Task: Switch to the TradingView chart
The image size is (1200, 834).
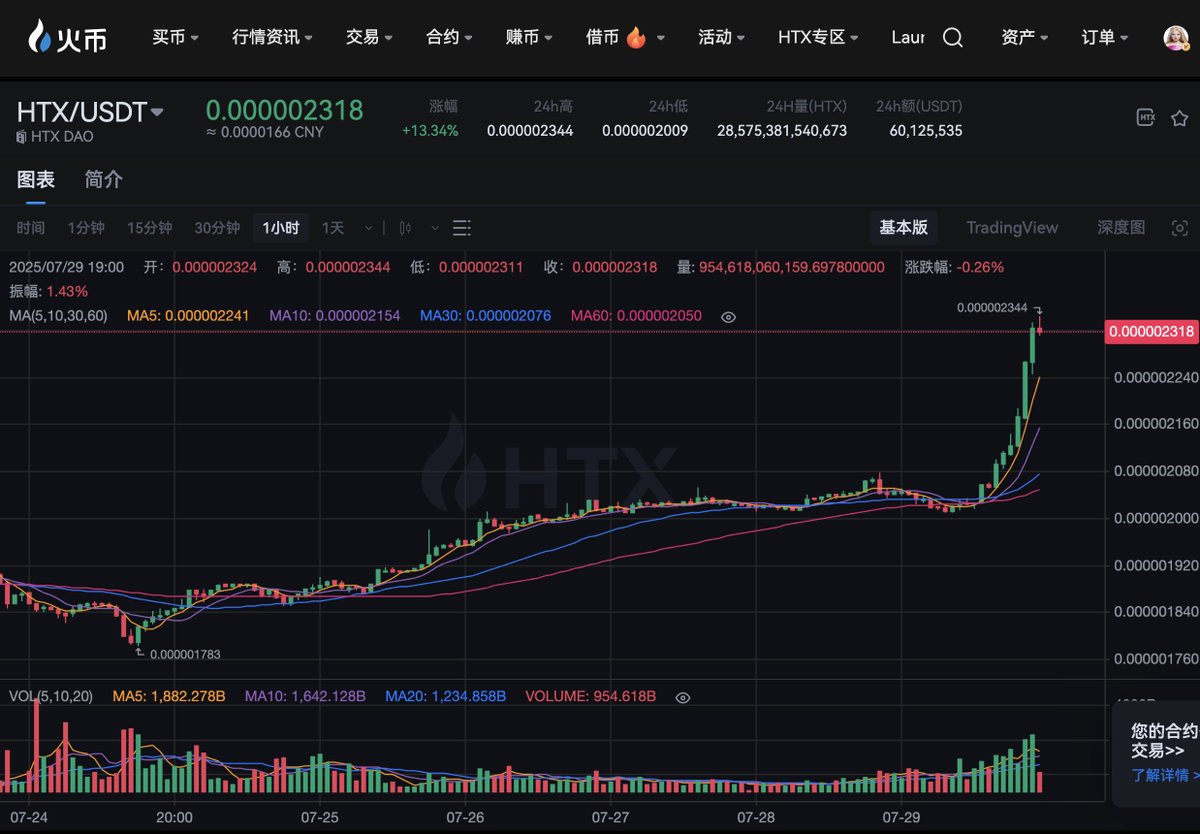Action: click(x=1012, y=228)
